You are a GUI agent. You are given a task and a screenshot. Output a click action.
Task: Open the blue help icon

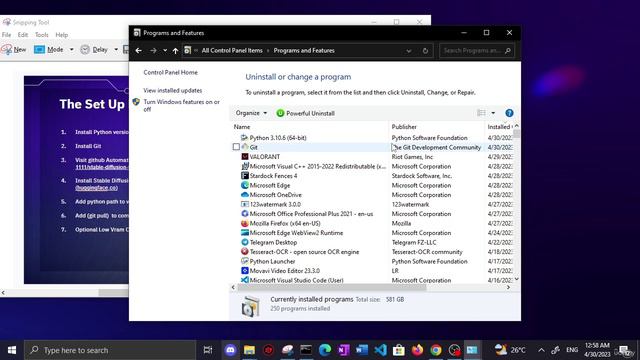pyautogui.click(x=509, y=113)
